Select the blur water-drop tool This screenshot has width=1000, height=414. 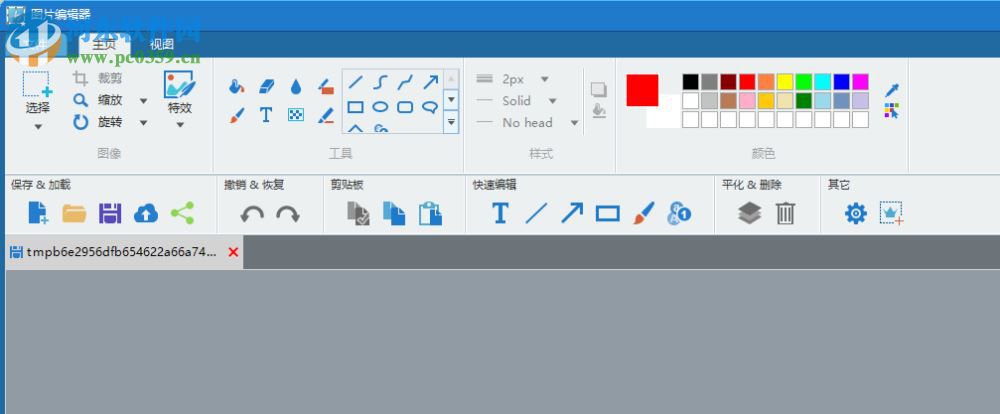pos(295,87)
